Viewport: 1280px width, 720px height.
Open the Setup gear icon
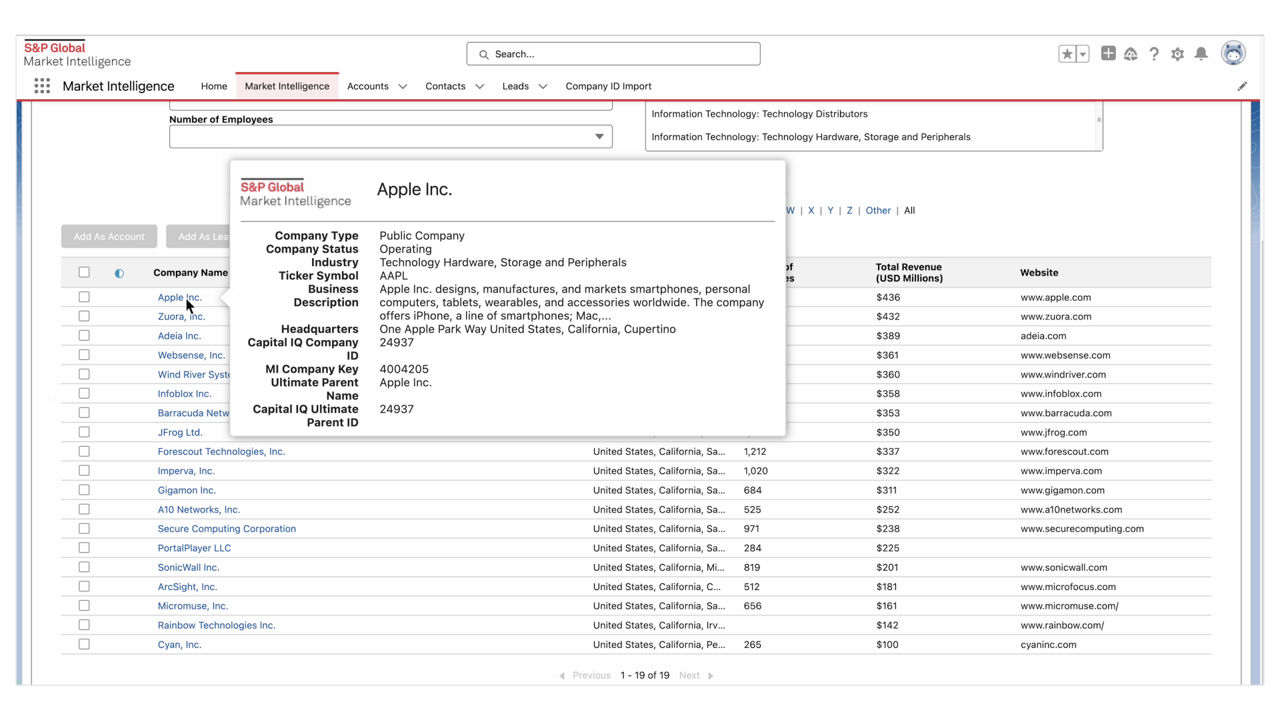1177,54
